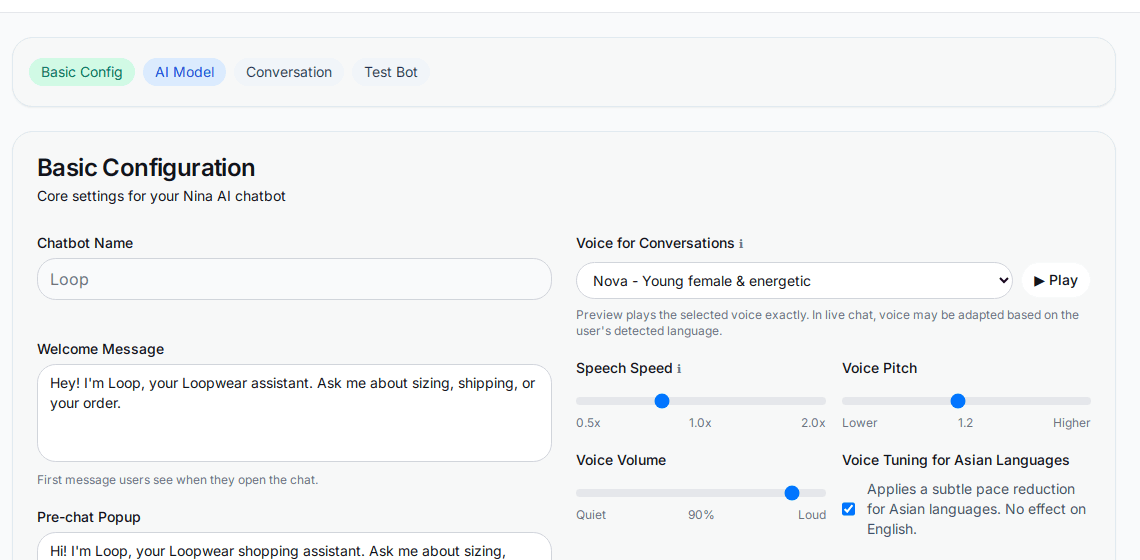
Task: Click the '2.0x' speed label
Action: [x=814, y=423]
